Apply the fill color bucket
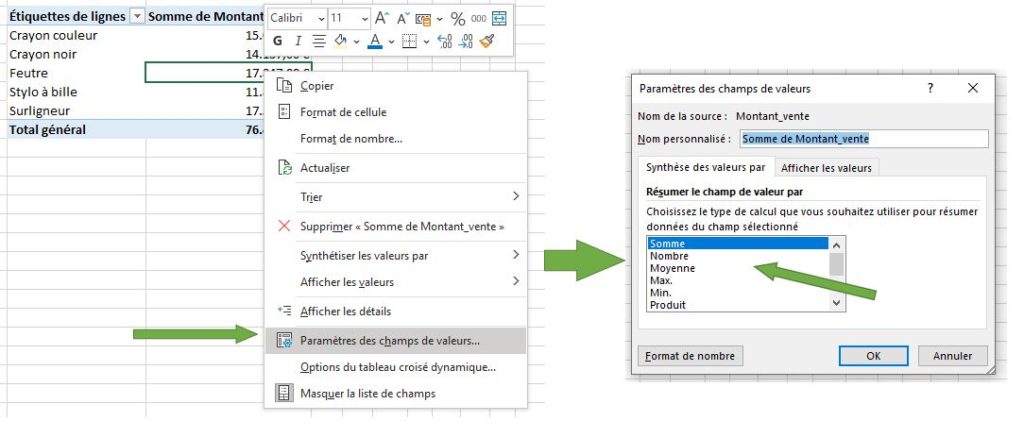 [340, 41]
